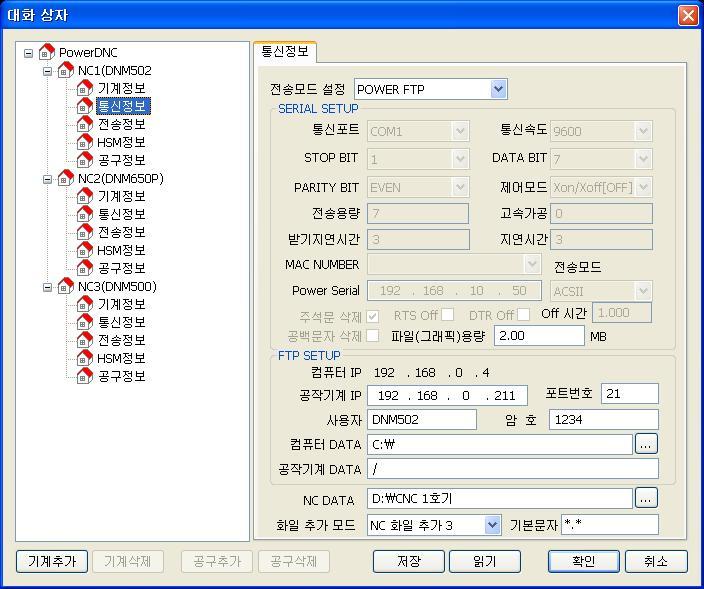The width and height of the screenshot is (704, 589).
Task: Click the PowerDNC root house icon
Action: click(x=47, y=52)
